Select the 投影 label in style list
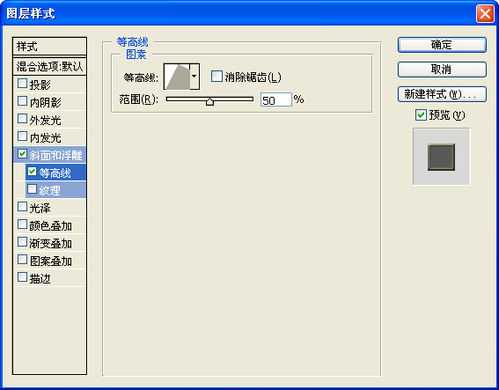The image size is (499, 390). coord(40,85)
